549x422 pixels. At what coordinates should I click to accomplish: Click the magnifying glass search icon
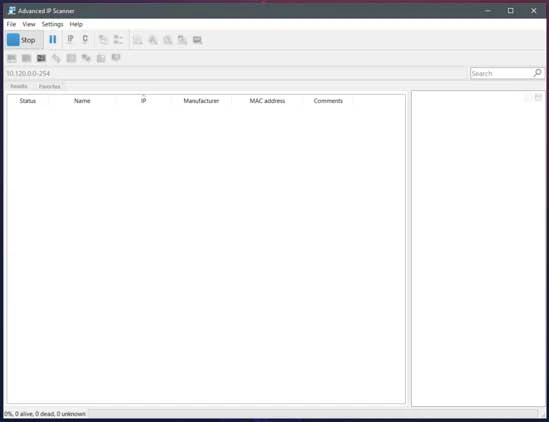coord(537,73)
